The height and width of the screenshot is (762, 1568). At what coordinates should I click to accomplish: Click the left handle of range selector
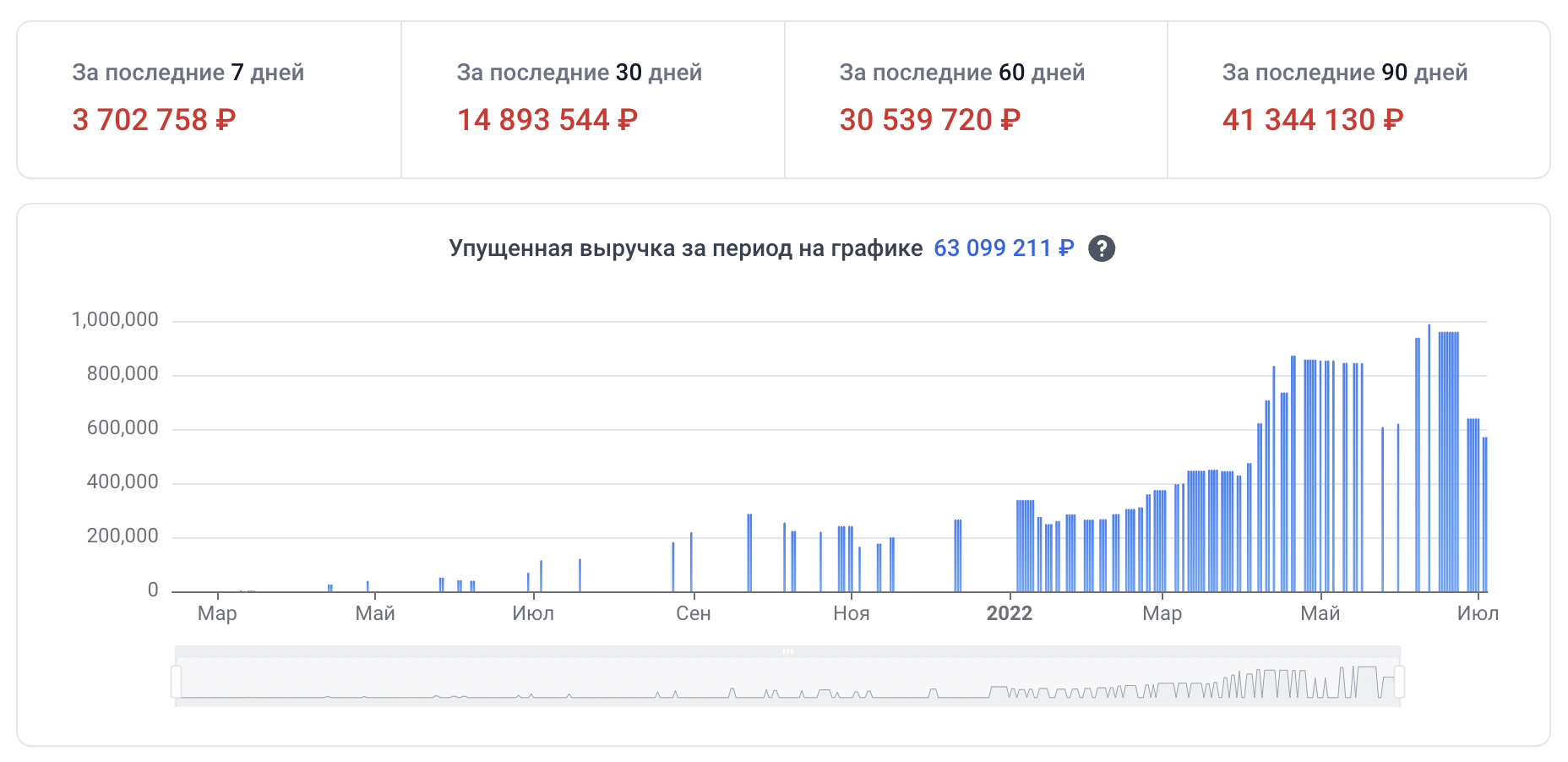tap(176, 682)
